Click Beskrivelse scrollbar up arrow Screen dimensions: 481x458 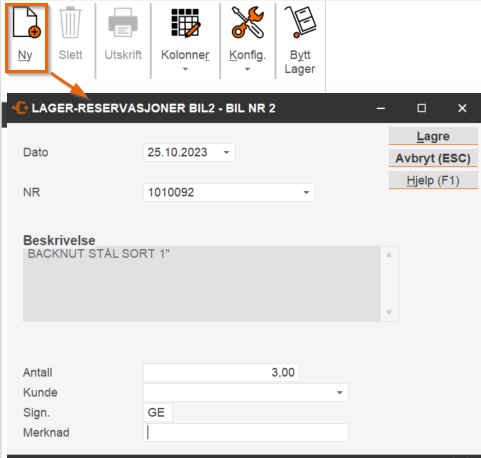point(389,255)
